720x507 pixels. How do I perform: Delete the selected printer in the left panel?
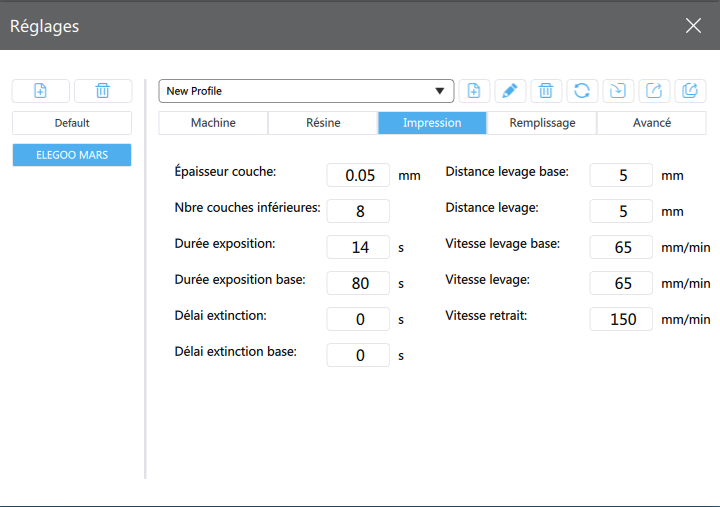[103, 90]
